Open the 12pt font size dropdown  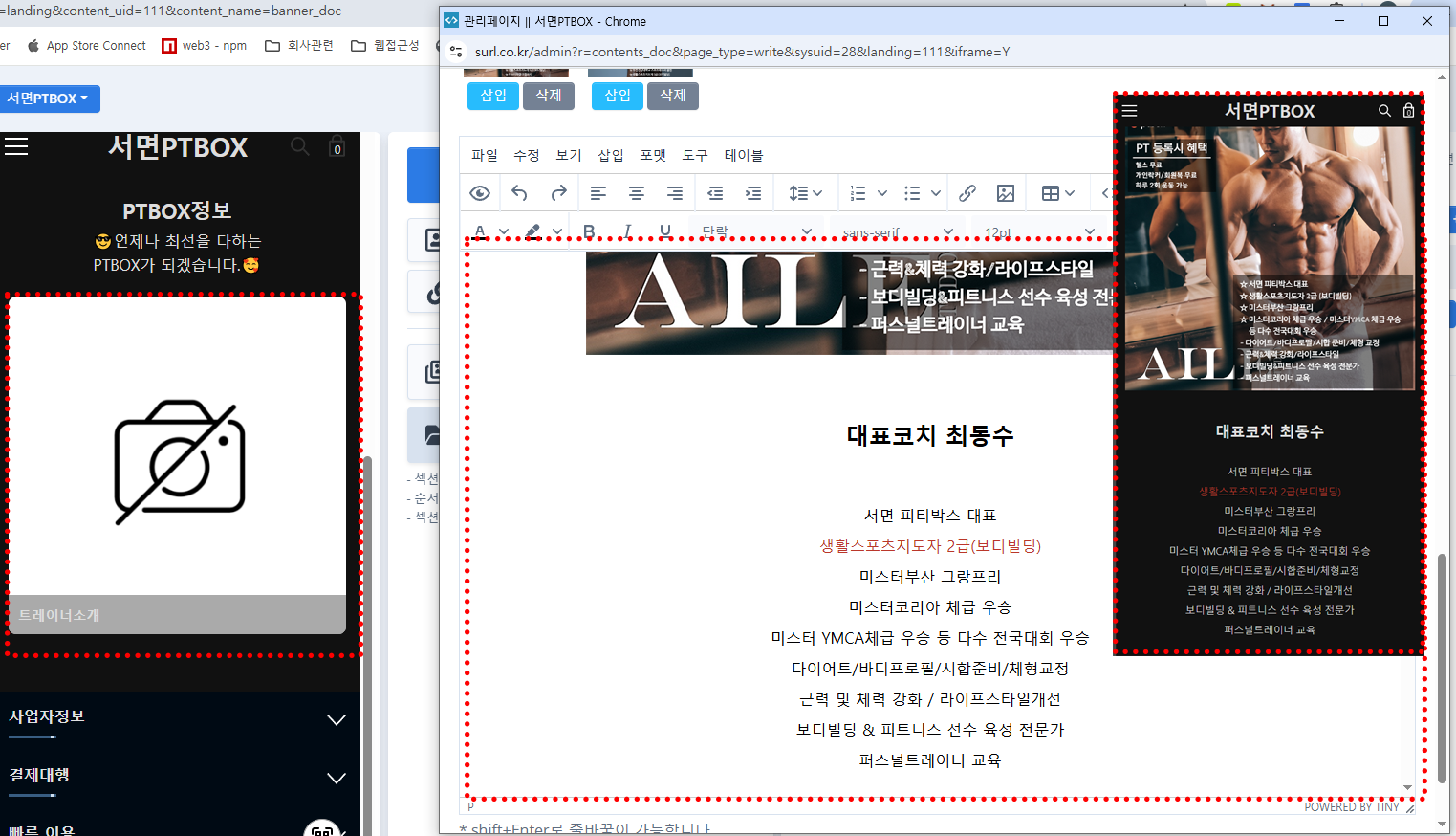click(1038, 231)
